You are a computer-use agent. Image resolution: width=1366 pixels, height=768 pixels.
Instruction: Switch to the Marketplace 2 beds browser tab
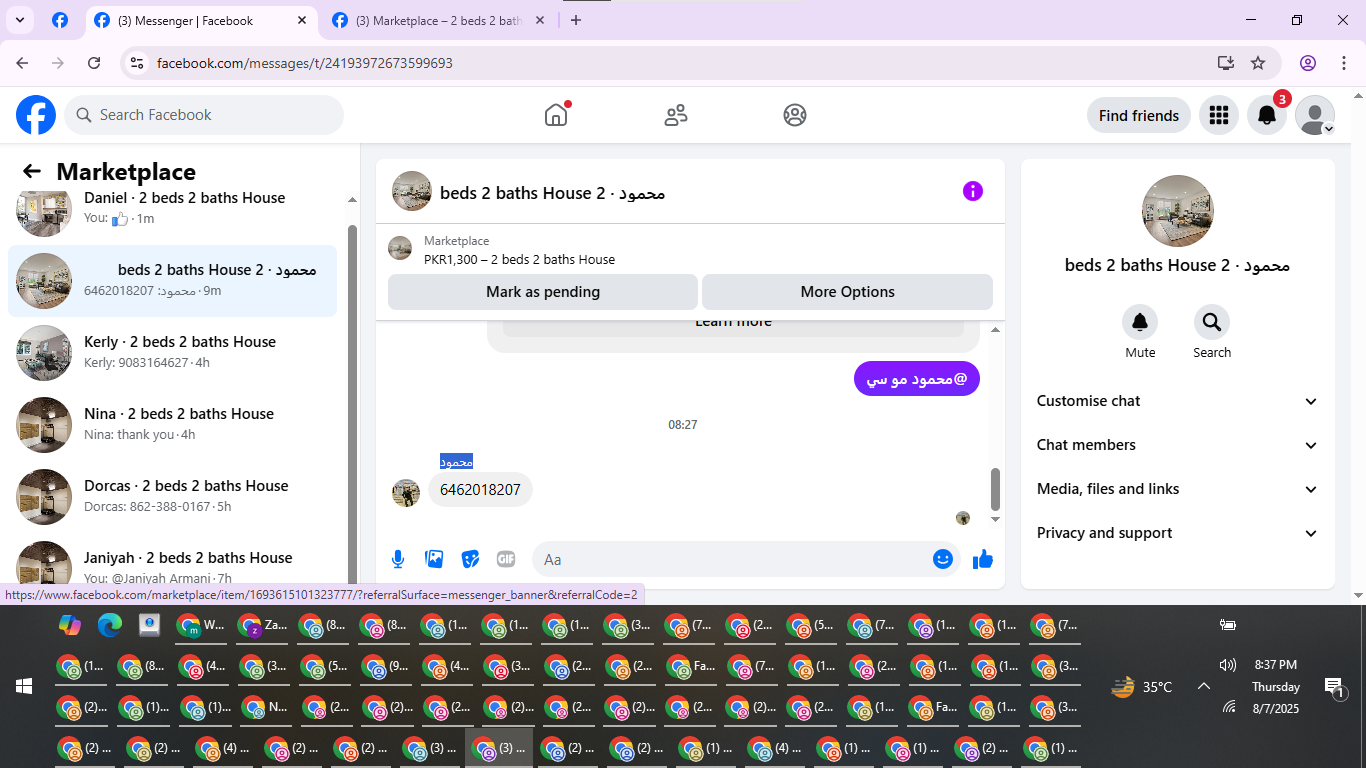pos(440,20)
